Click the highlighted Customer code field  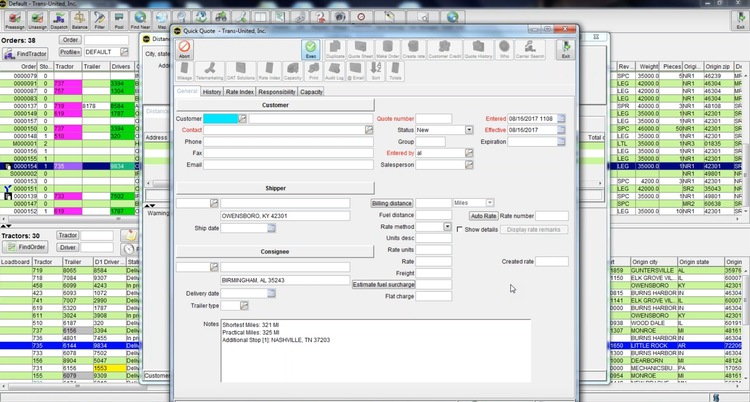[221, 119]
